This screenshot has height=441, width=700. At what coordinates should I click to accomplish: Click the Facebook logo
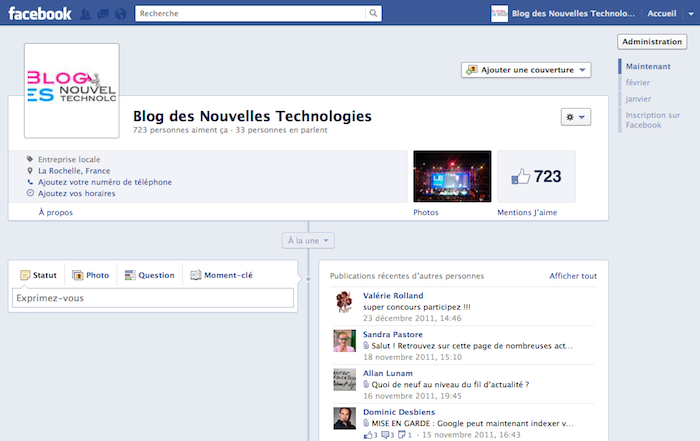point(40,13)
